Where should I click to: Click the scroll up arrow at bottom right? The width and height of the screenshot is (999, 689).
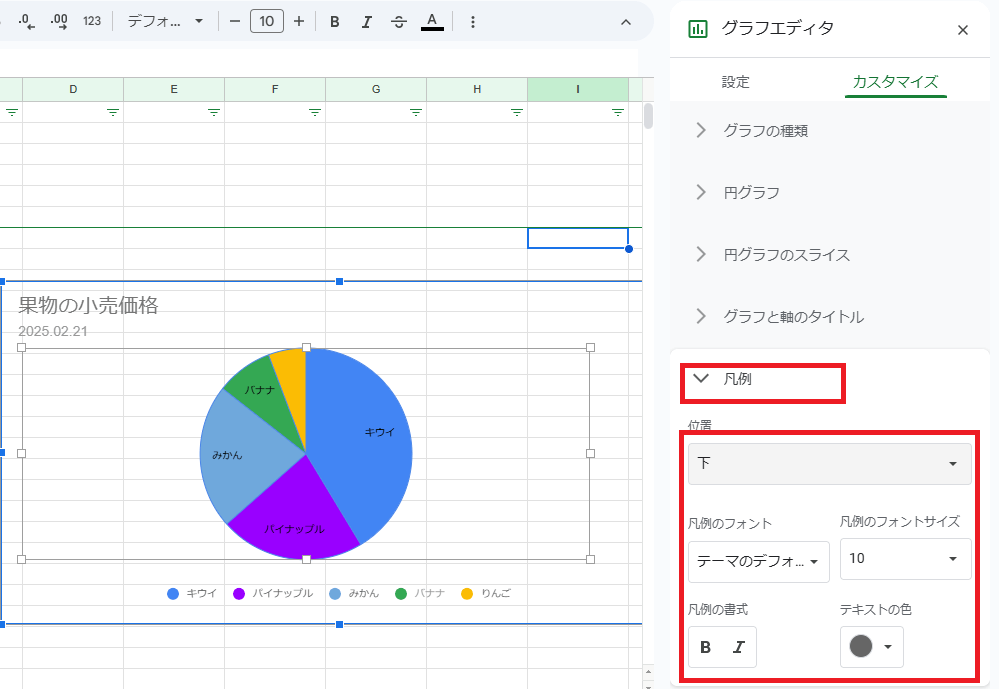click(649, 672)
